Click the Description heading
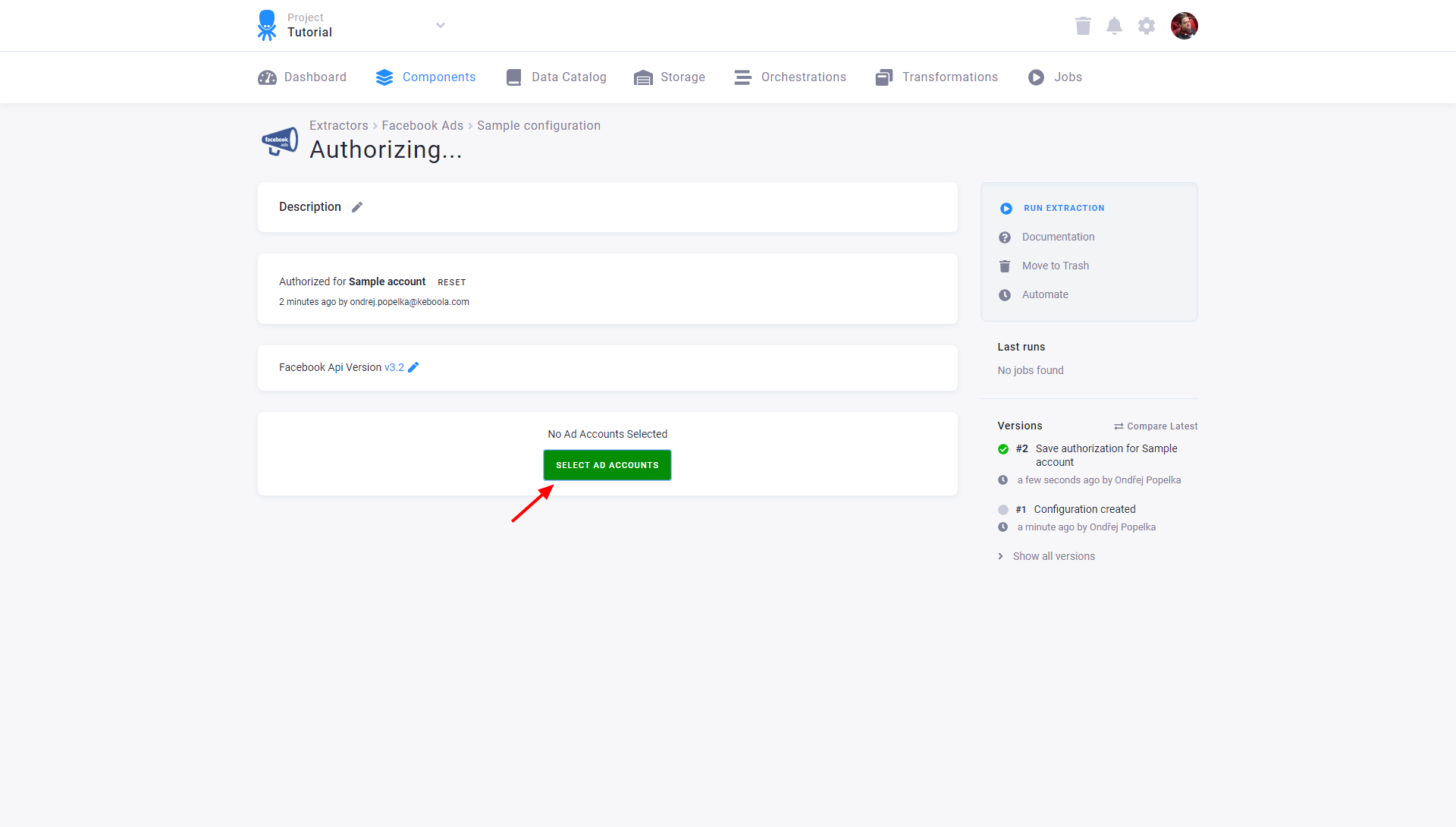Viewport: 1456px width, 827px height. (x=310, y=207)
